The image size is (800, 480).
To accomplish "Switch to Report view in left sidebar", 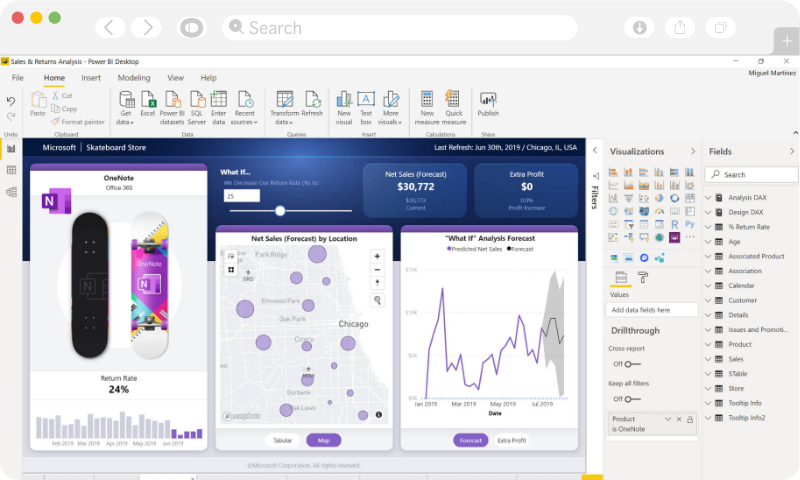I will [x=11, y=148].
